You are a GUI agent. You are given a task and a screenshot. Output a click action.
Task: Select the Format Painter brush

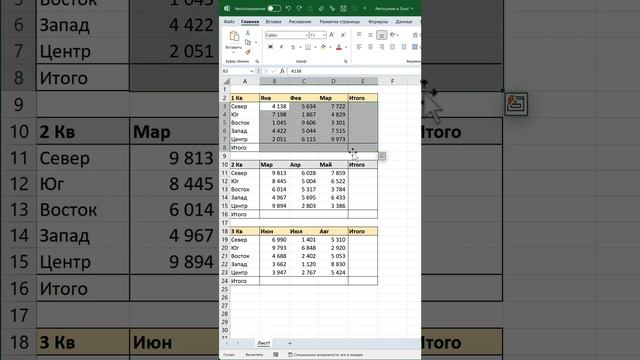coord(248,52)
